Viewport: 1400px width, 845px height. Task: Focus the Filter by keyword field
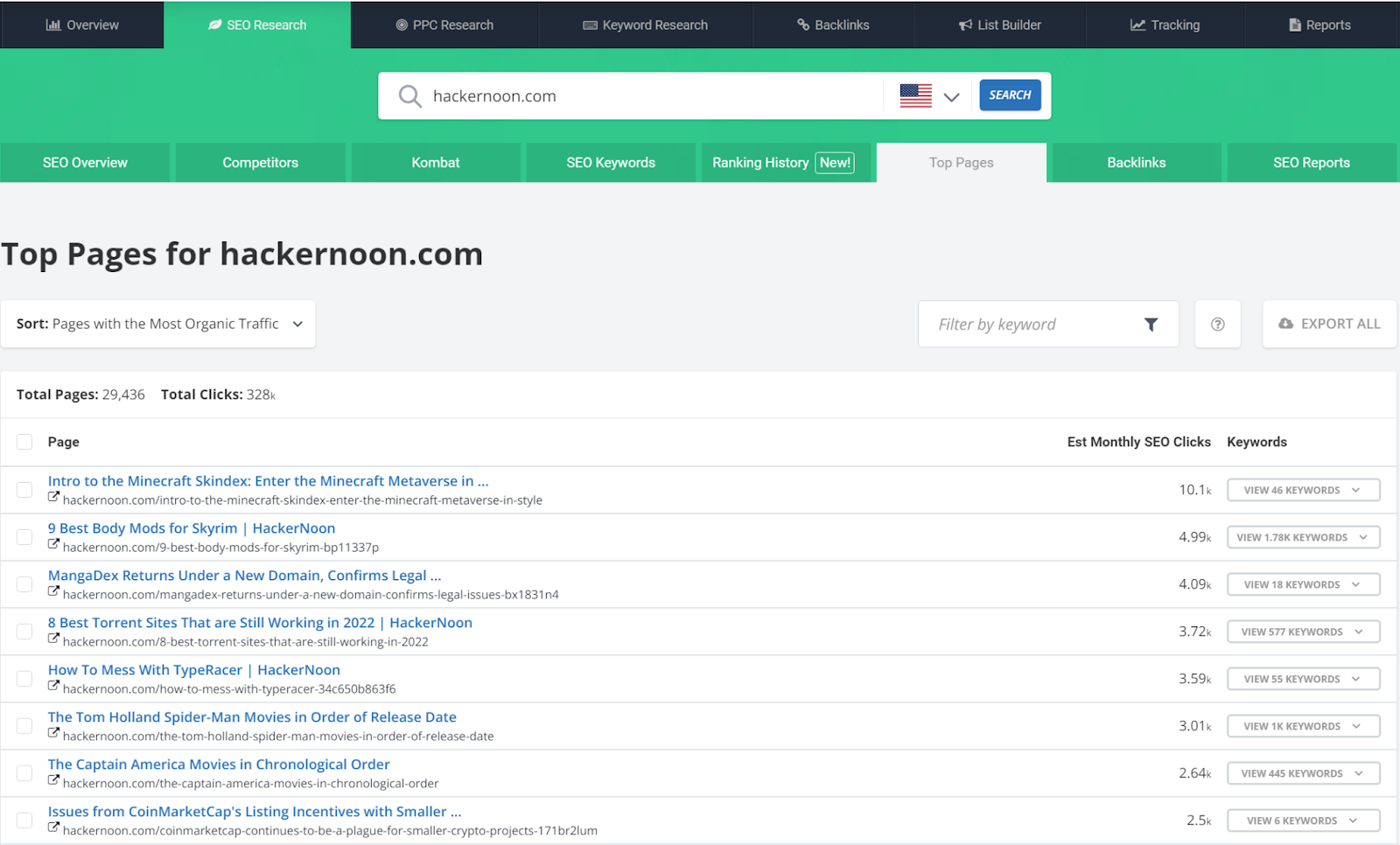tap(1032, 325)
